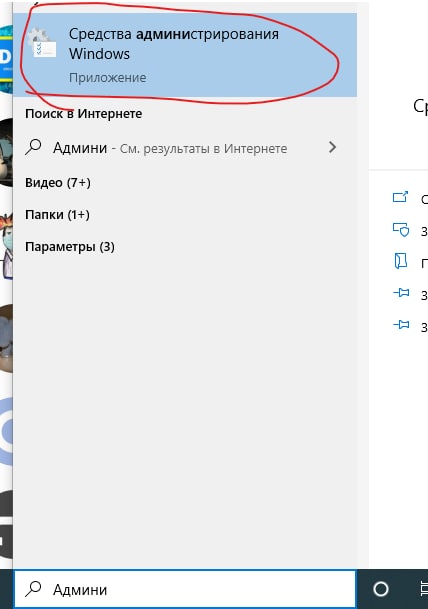
Task: Click magnifier icon beside Админи web result
Action: click(x=33, y=147)
